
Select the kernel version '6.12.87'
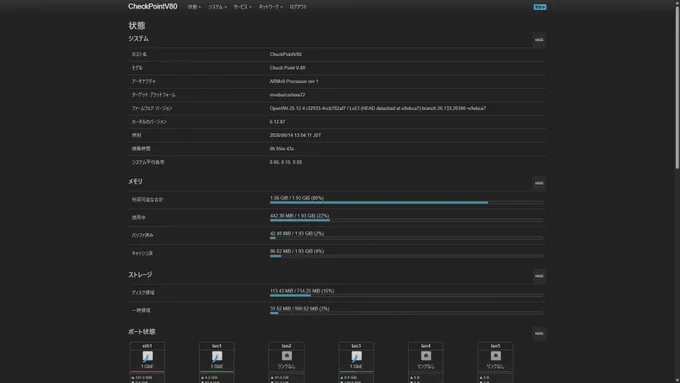(x=278, y=122)
